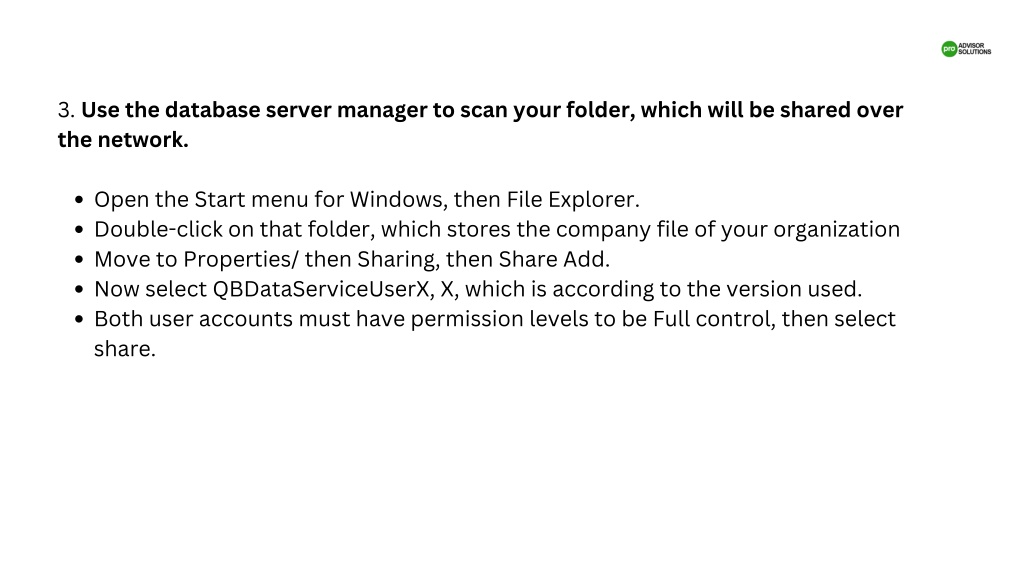Click the bold 'database server manager' heading

pos(295,110)
